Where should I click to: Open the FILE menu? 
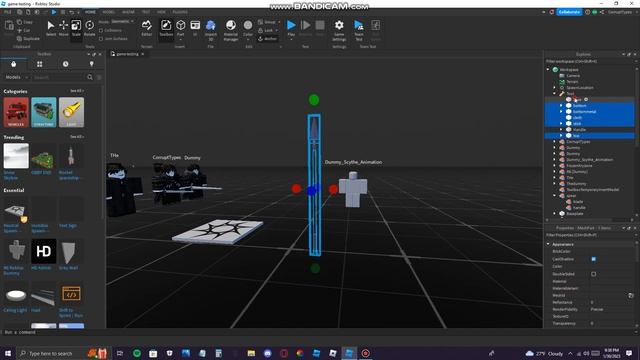click(x=8, y=12)
